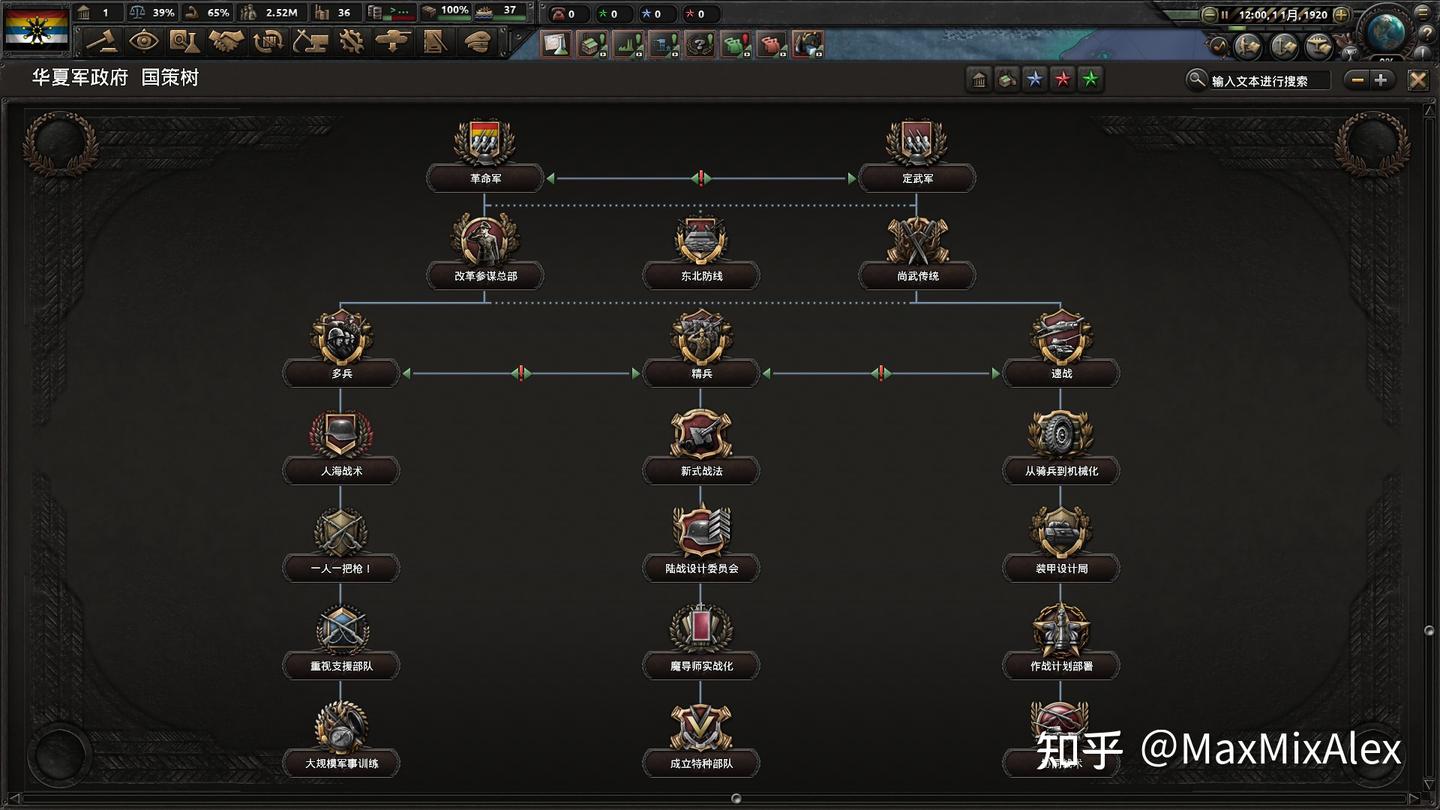Open the logistics menu

434,41
